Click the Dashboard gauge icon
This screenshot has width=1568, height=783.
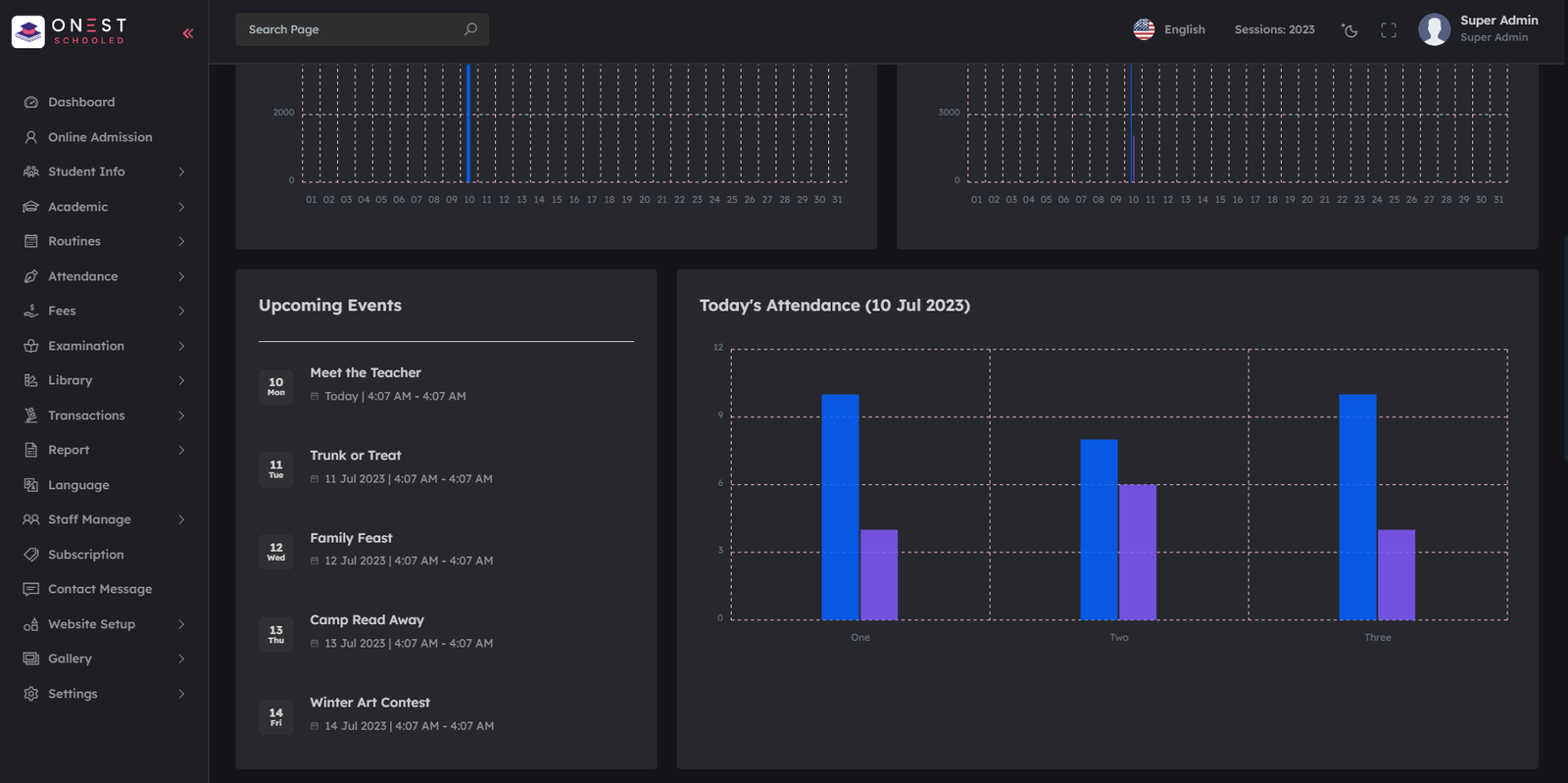pyautogui.click(x=31, y=102)
